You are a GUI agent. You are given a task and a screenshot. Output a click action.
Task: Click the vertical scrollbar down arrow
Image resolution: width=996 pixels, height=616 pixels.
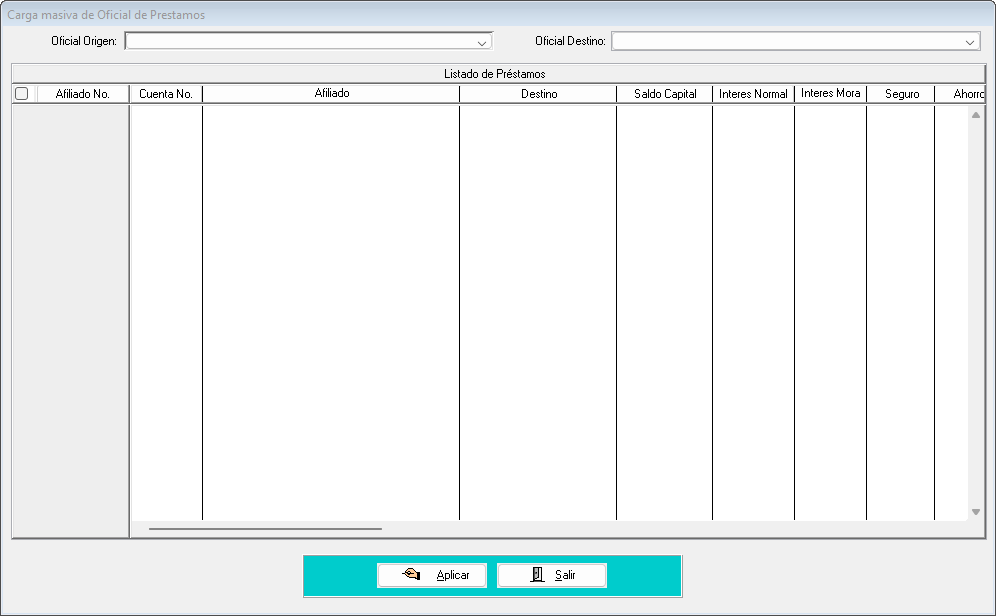point(976,512)
